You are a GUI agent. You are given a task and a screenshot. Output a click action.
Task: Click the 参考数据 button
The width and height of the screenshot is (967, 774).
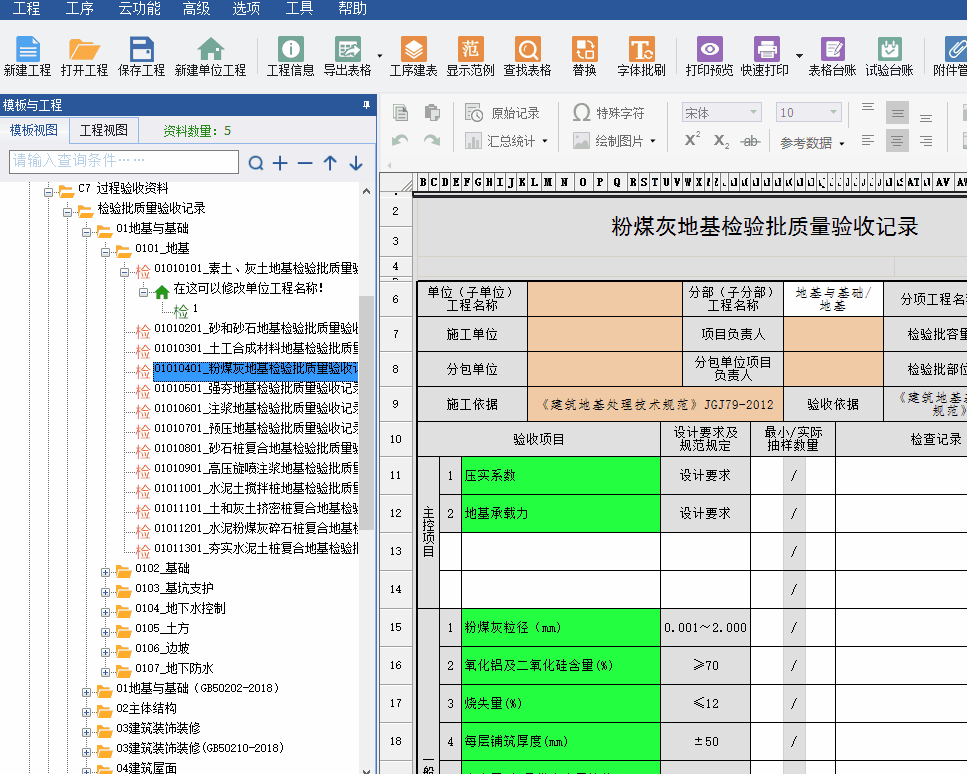[x=812, y=143]
